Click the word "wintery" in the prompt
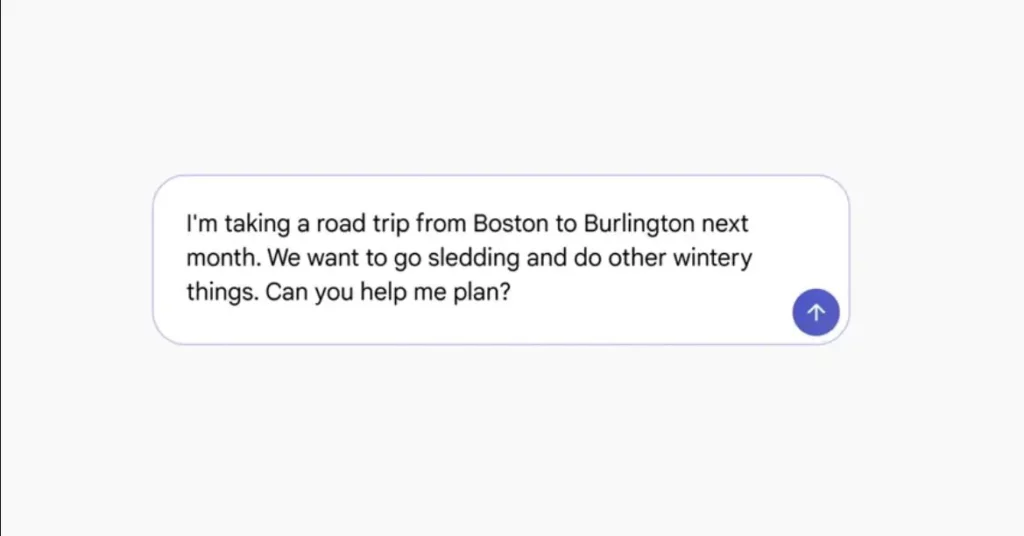Image resolution: width=1024 pixels, height=536 pixels. click(x=711, y=257)
